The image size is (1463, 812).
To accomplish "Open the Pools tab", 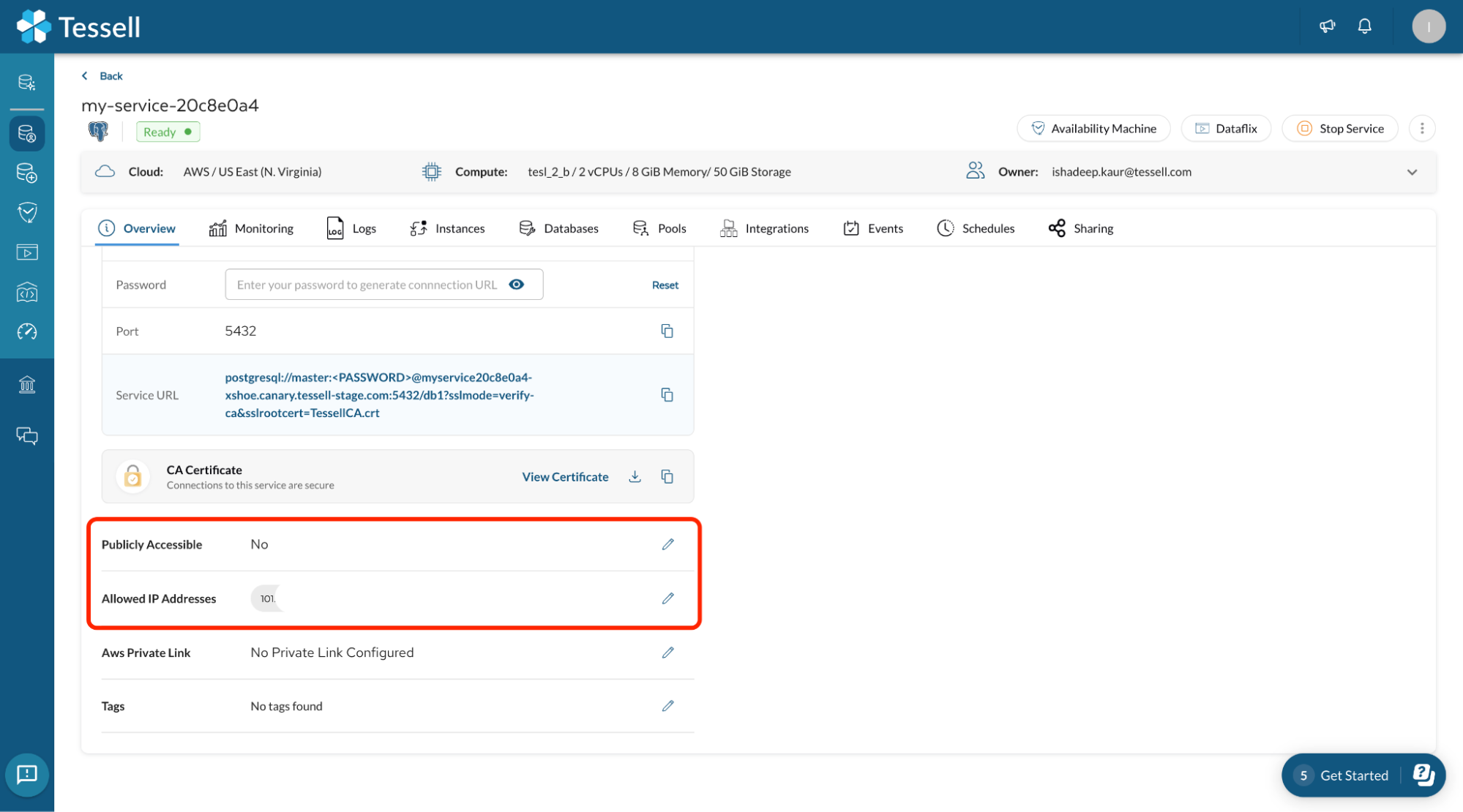I will point(659,228).
